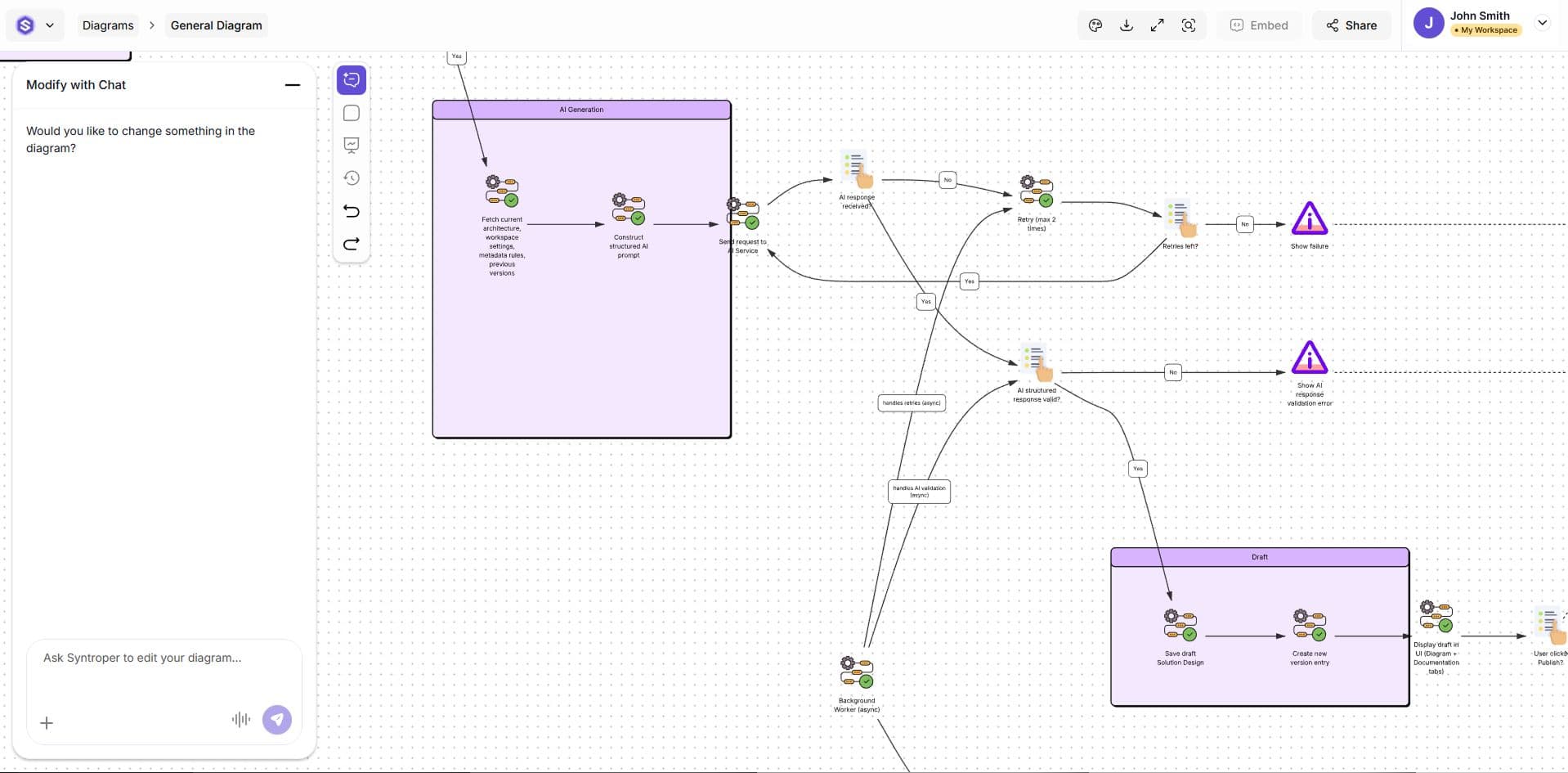Open the theme palette icon
1568x773 pixels.
point(1095,25)
